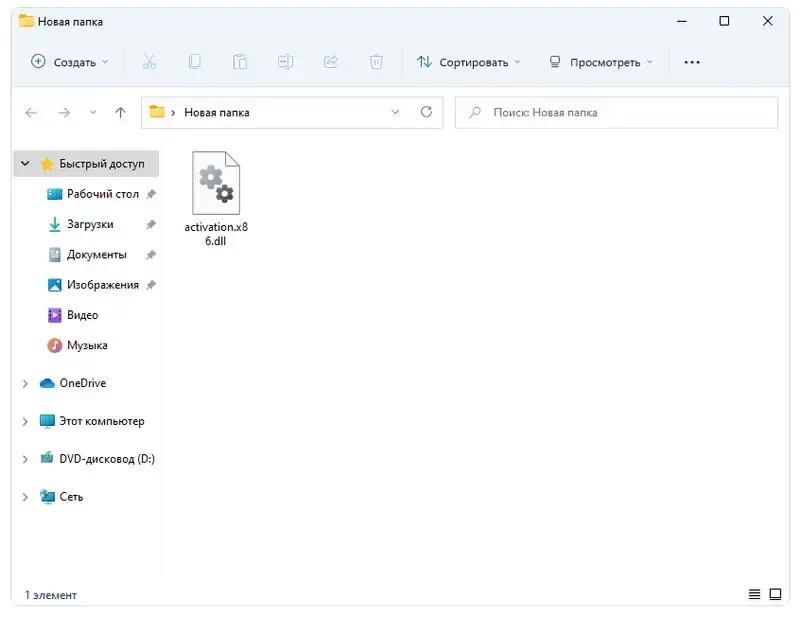This screenshot has height=617, width=800.
Task: Click Новая папка breadcrumb in address bar
Action: click(217, 112)
